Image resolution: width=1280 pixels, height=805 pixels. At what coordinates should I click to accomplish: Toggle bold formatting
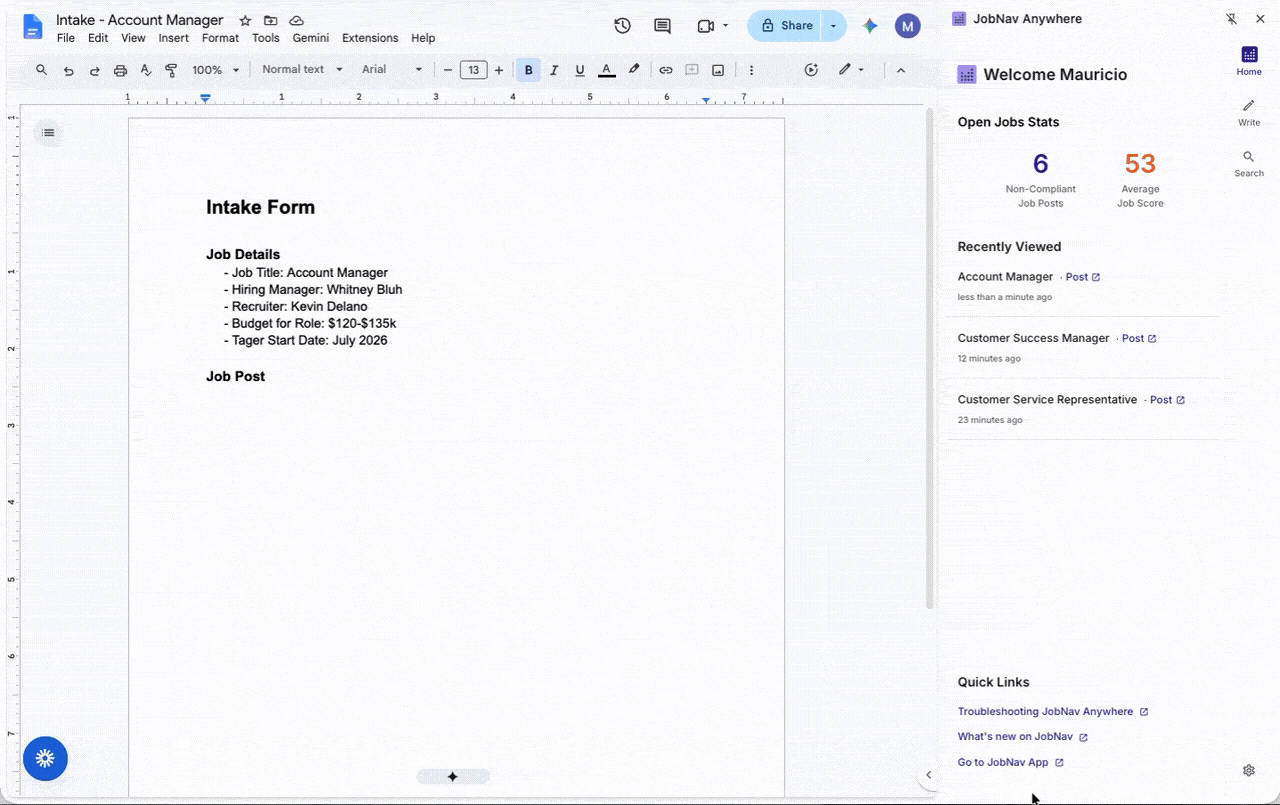[x=529, y=70]
